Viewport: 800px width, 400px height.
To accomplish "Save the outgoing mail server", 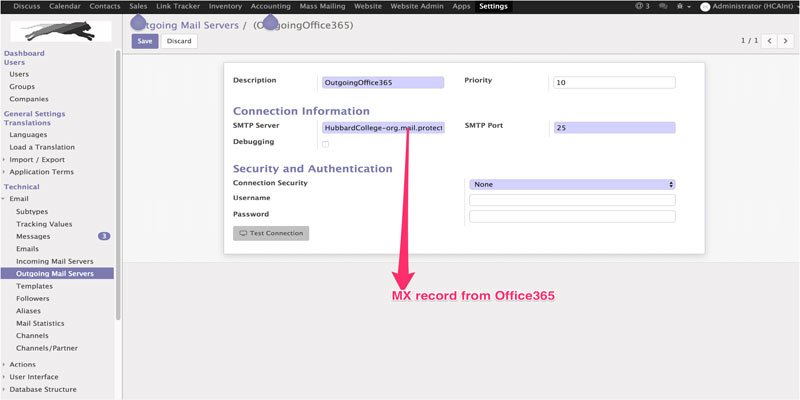I will (145, 41).
